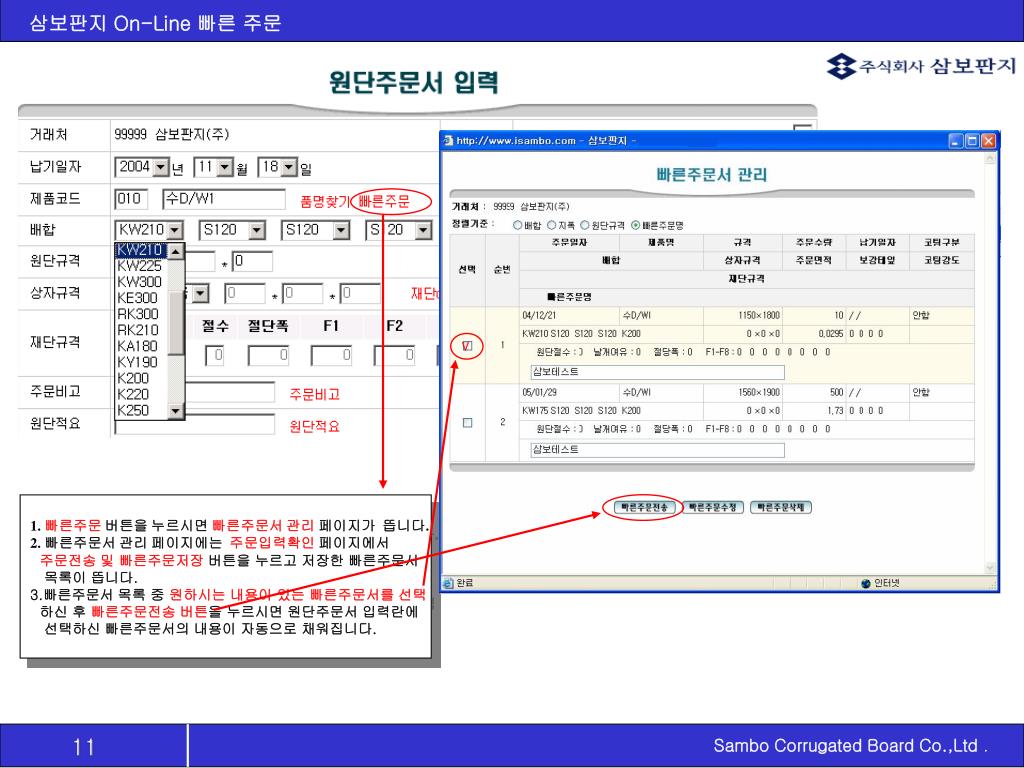This screenshot has width=1024, height=768.
Task: Click the 삼보테스트 name field in row 2
Action: tap(657, 450)
